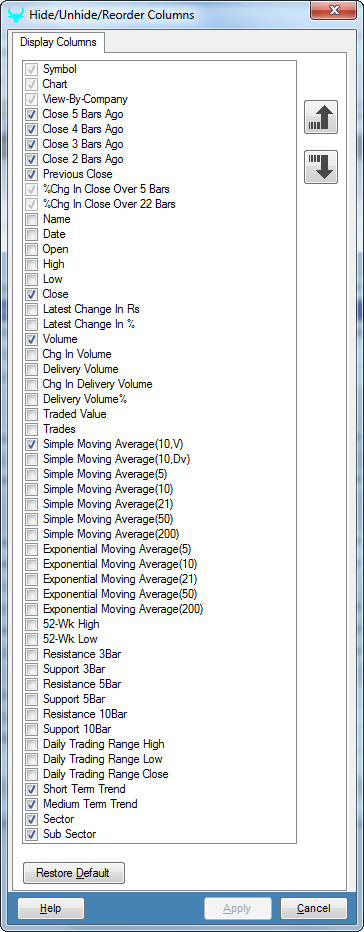Enable Exponential Moving Average(50)
Viewport: 364px width, 932px height.
[32, 594]
